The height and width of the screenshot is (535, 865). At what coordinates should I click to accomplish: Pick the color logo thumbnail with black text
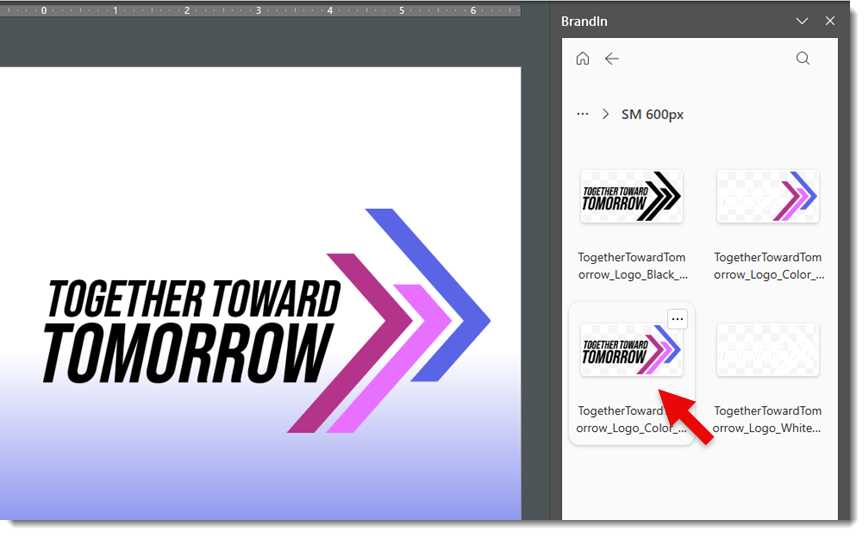click(x=631, y=350)
